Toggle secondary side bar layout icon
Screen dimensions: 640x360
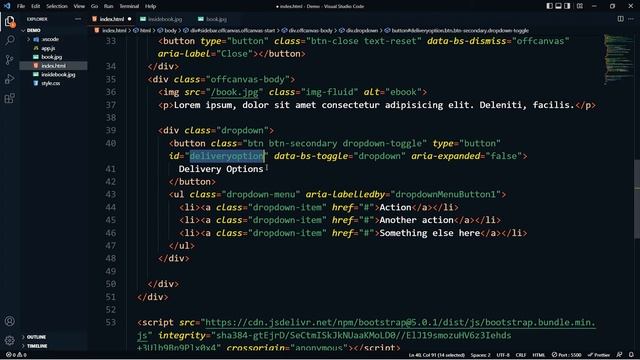[x=567, y=6]
